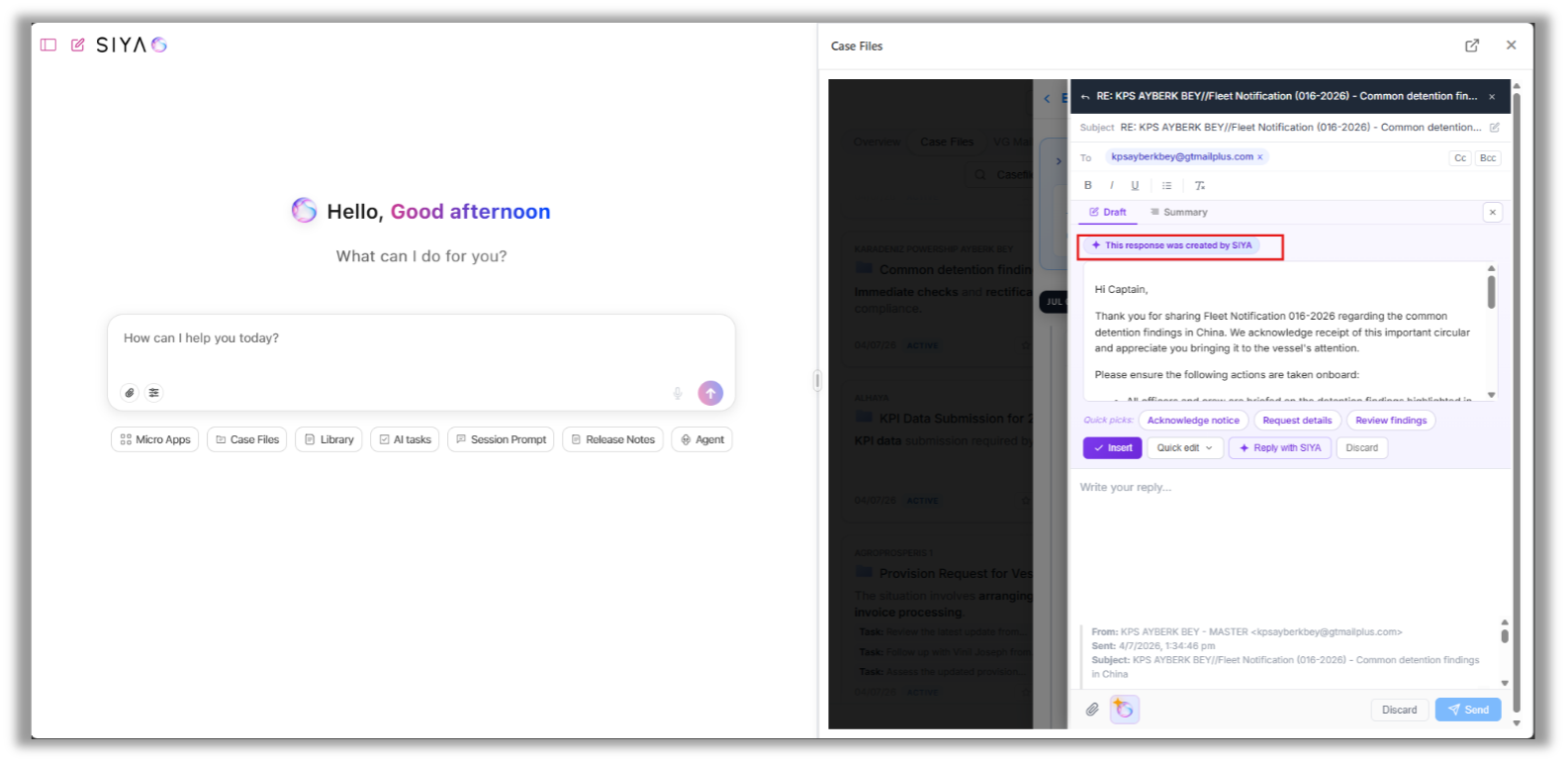1568x762 pixels.
Task: Insert the SIYA draft into the reply
Action: click(x=1113, y=448)
